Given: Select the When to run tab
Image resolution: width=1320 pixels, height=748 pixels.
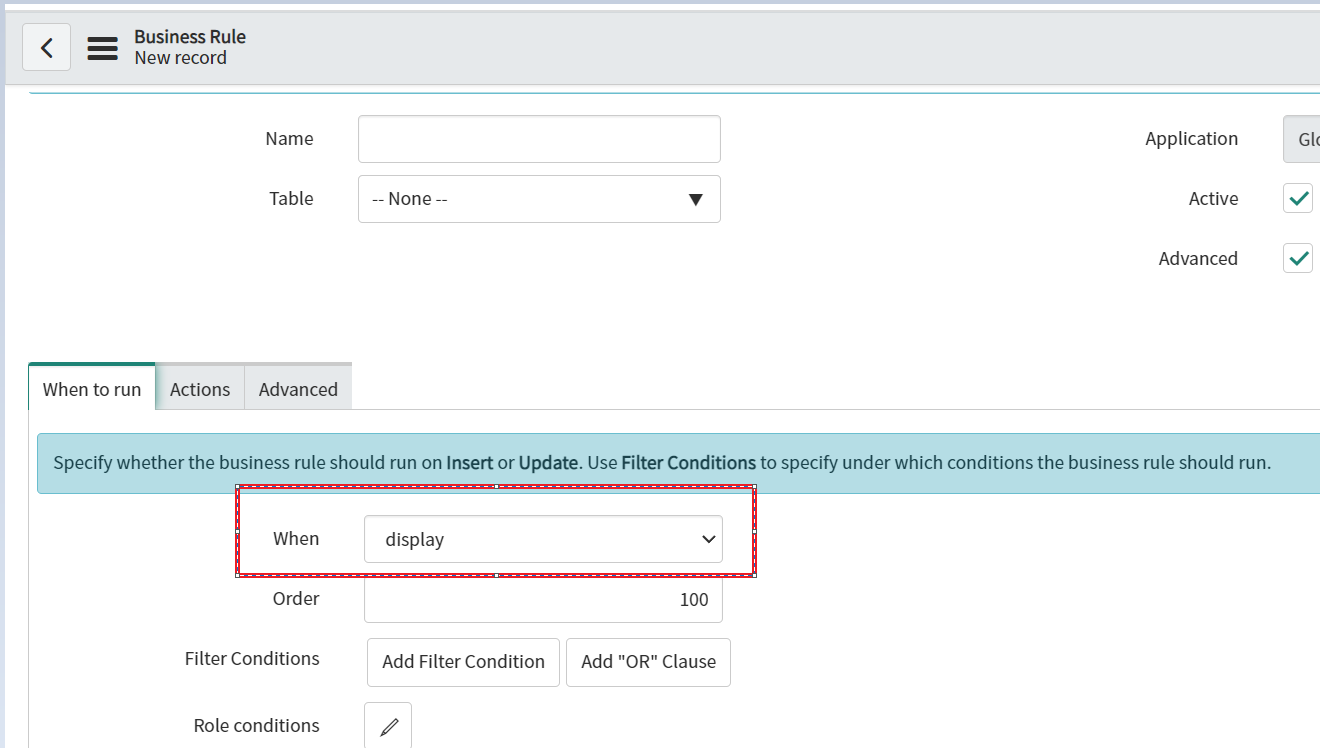Looking at the screenshot, I should (x=92, y=388).
